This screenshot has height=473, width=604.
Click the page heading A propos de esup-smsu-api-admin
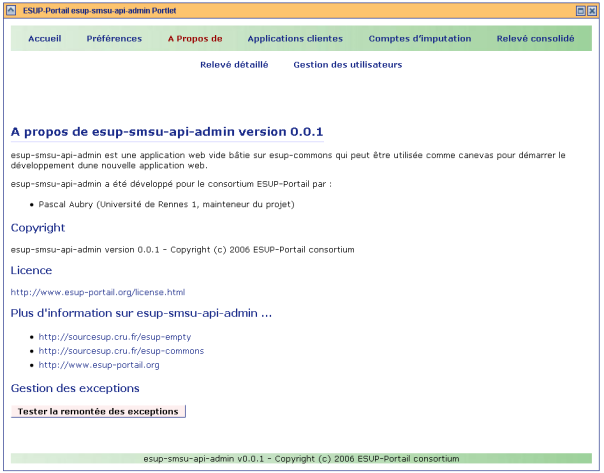(167, 132)
